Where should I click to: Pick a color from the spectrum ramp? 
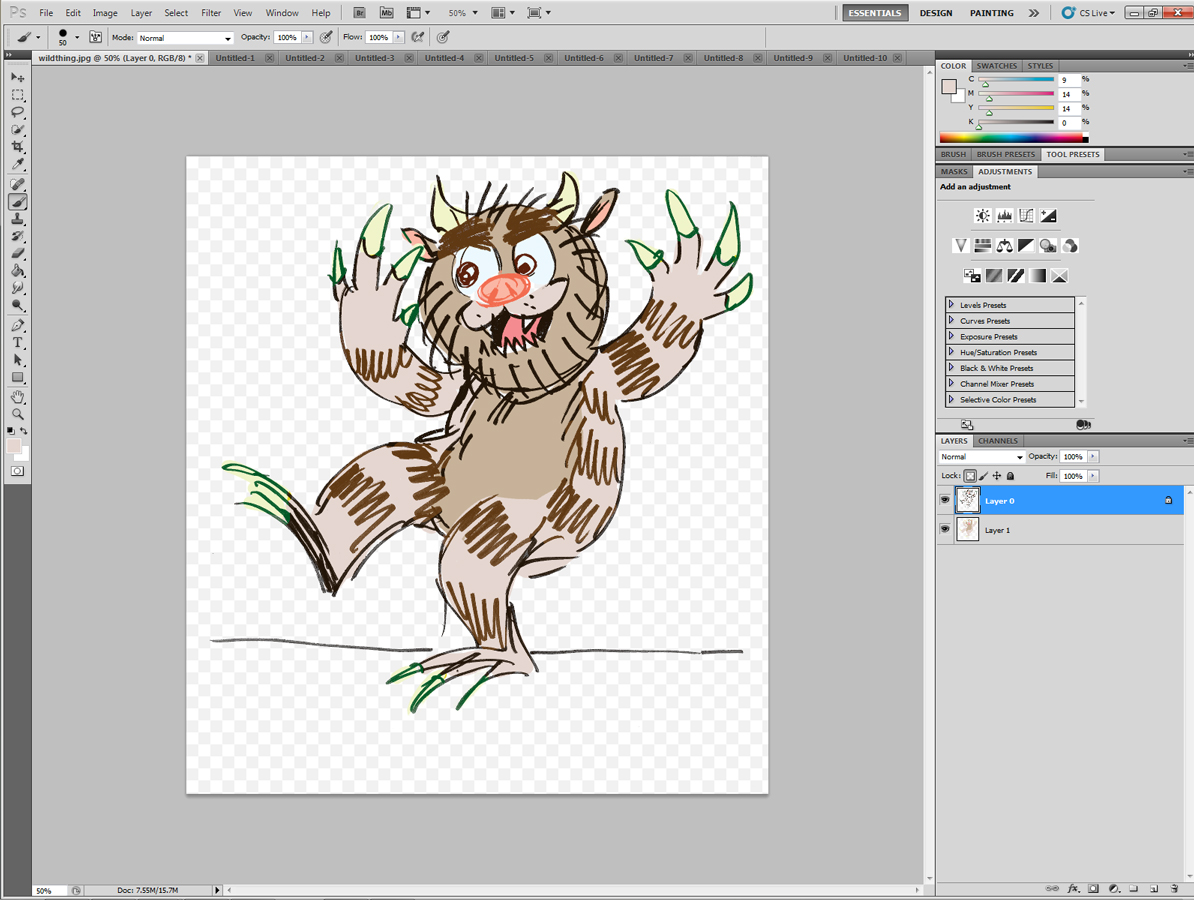coord(1014,138)
